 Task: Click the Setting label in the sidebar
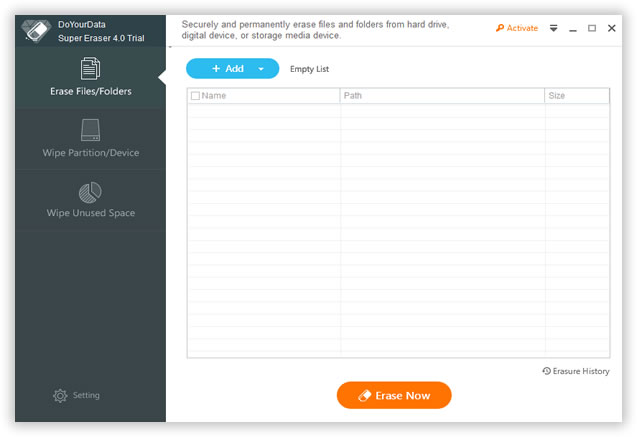[86, 395]
